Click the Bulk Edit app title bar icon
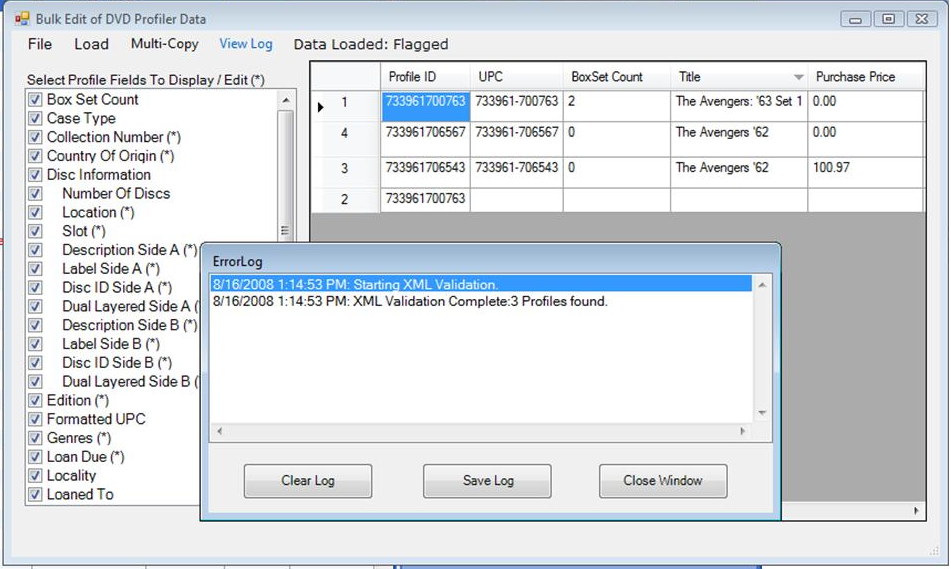The height and width of the screenshot is (569, 951). [x=22, y=19]
